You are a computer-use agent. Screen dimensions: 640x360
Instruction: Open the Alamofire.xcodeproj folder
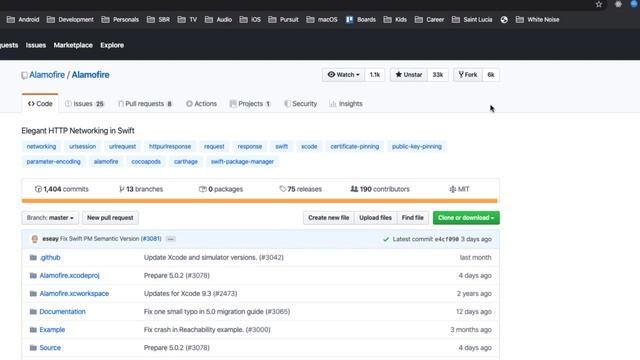tap(69, 276)
